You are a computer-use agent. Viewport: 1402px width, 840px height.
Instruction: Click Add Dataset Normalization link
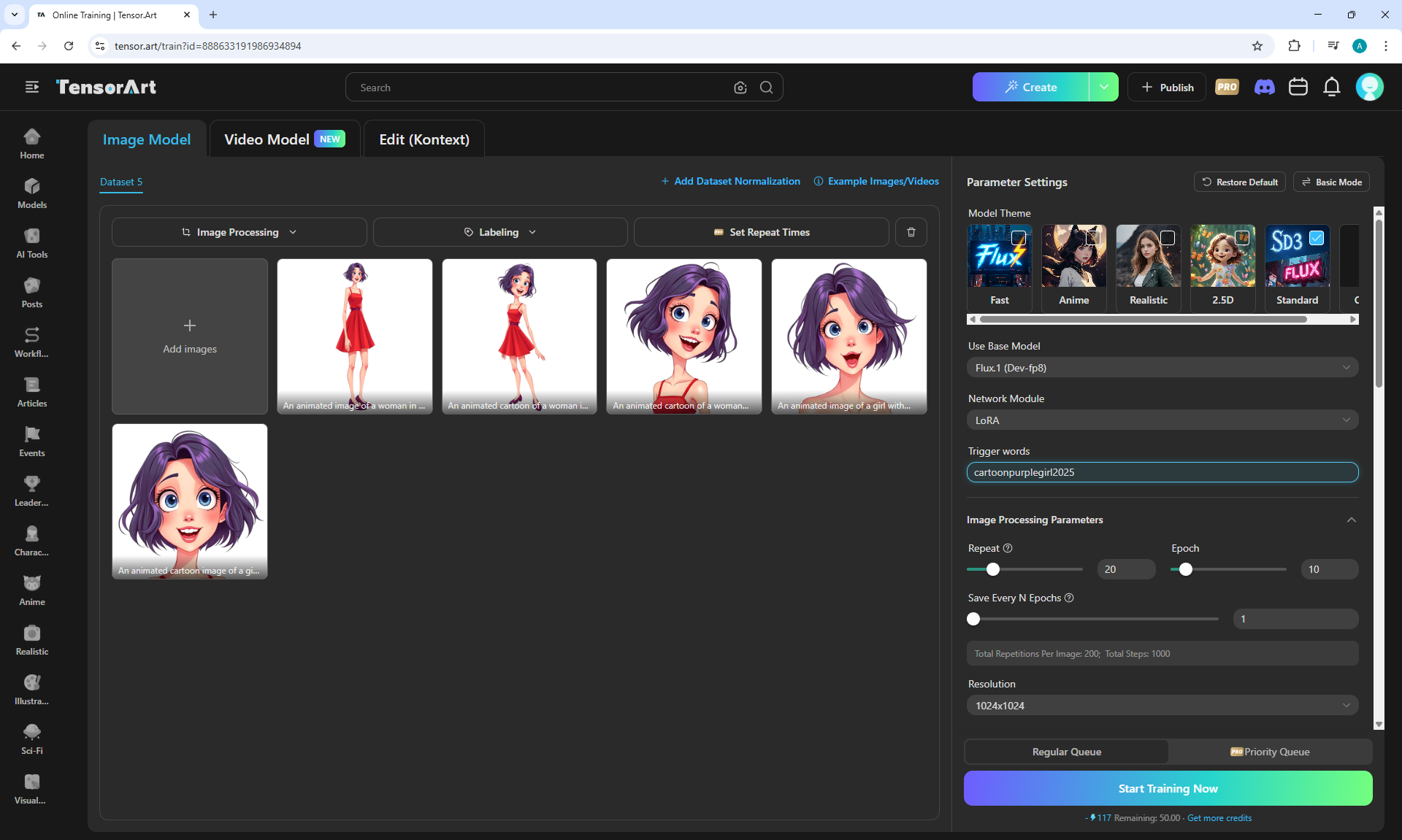[x=730, y=181]
